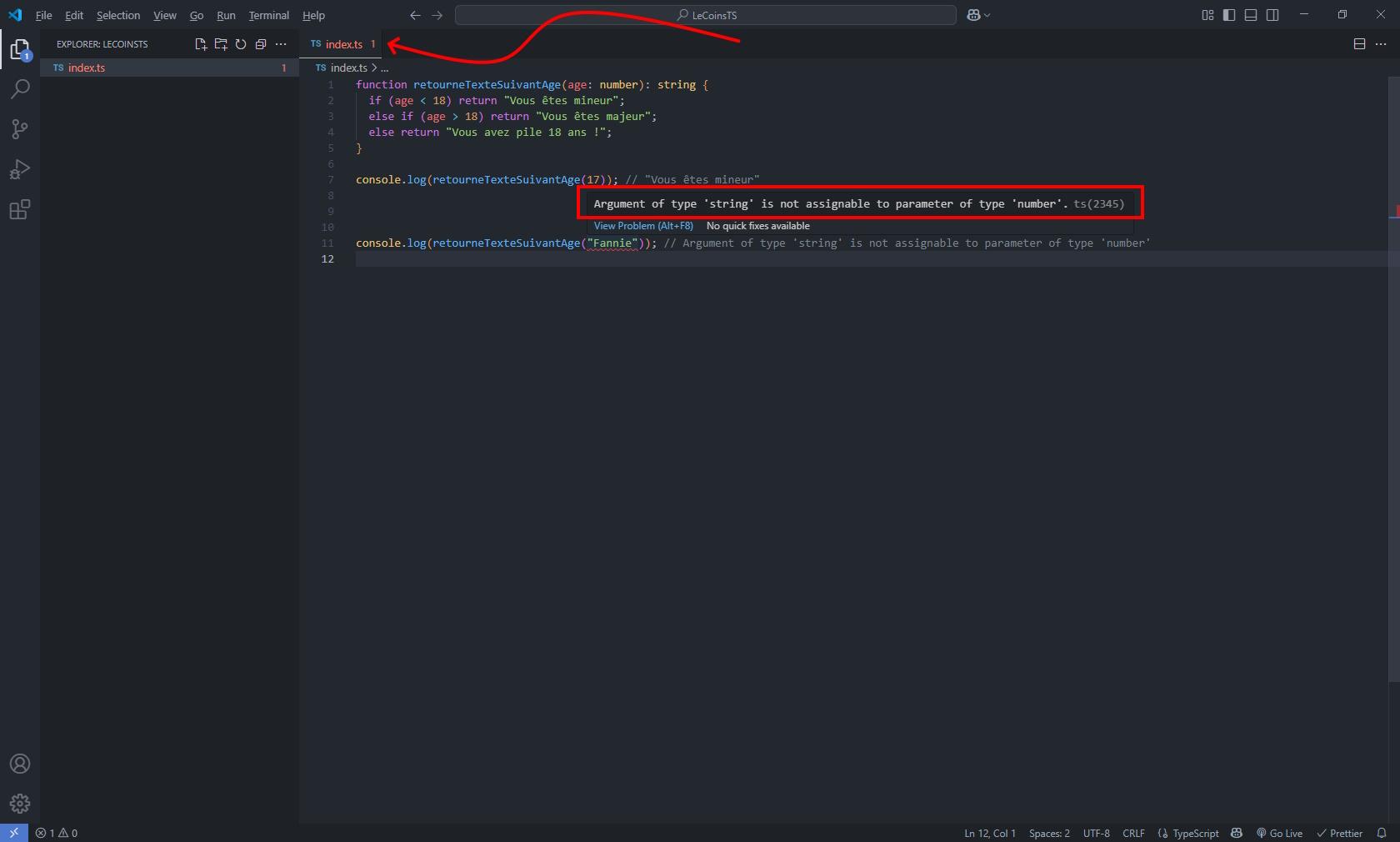Click View Problem (Alt+F8) link
The height and width of the screenshot is (842, 1400).
tap(643, 226)
